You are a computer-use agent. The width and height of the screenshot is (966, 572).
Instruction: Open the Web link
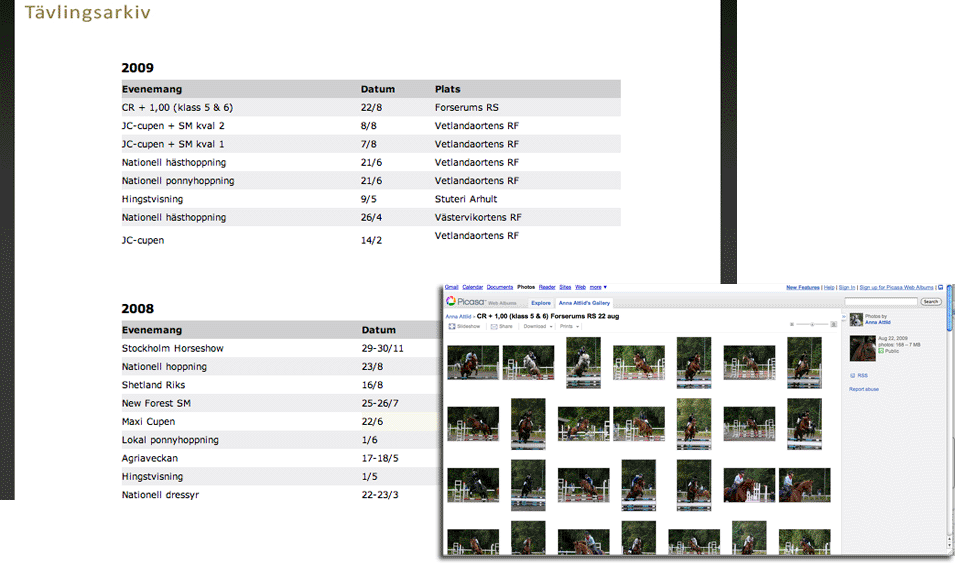tap(580, 287)
